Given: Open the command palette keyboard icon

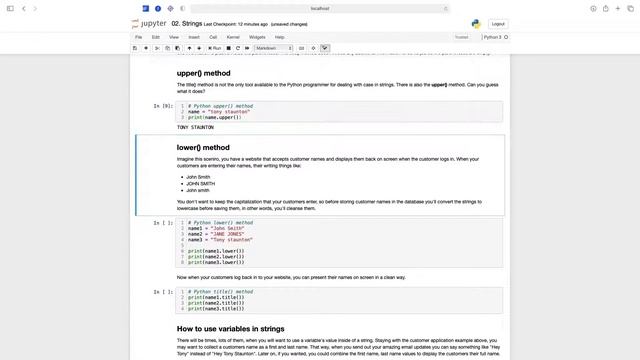Looking at the screenshot, I should click(302, 48).
